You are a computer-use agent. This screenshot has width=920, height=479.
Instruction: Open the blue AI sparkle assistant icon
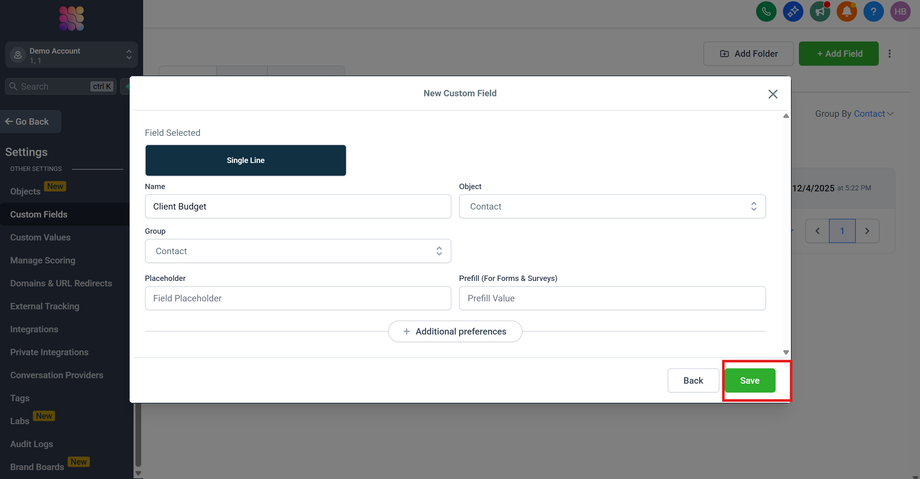click(793, 12)
